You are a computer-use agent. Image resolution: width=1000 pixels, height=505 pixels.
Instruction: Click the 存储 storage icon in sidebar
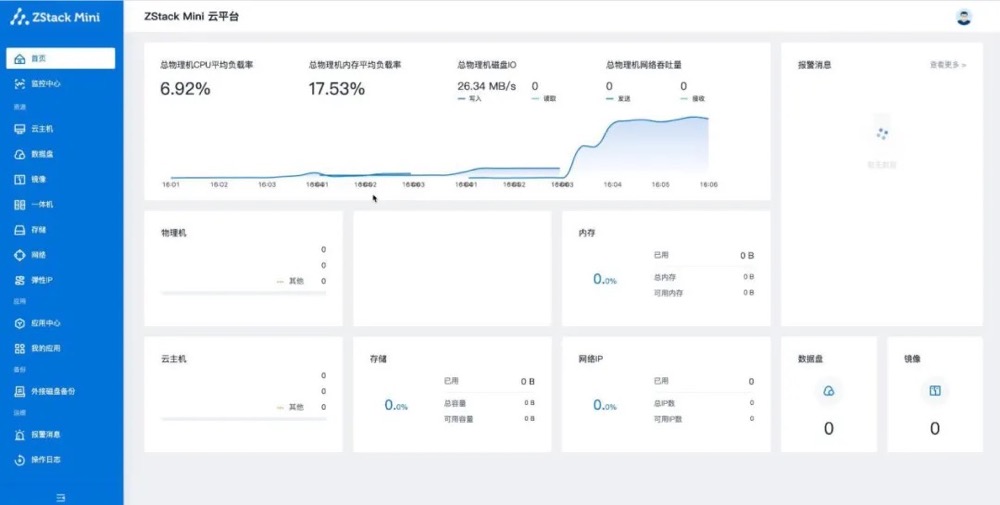pos(20,230)
